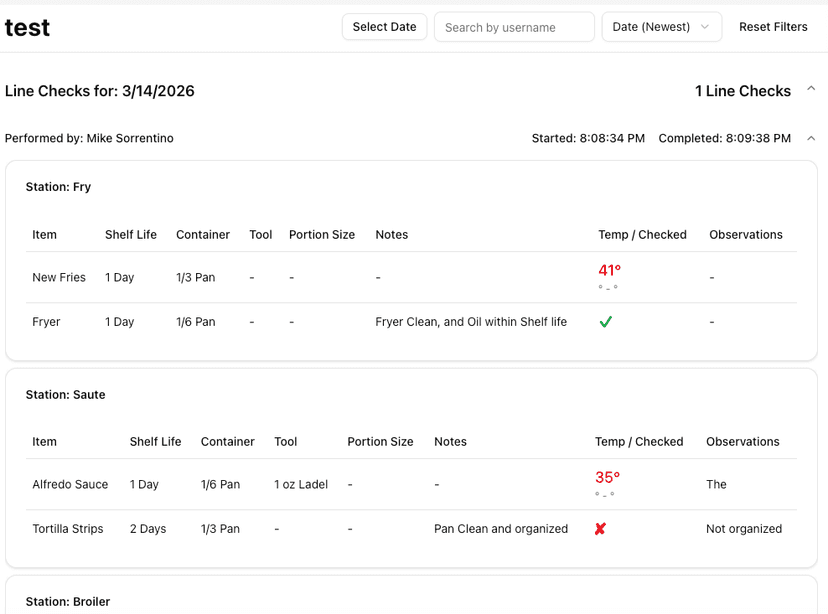828x614 pixels.
Task: Click the test page title
Action: pyautogui.click(x=27, y=28)
